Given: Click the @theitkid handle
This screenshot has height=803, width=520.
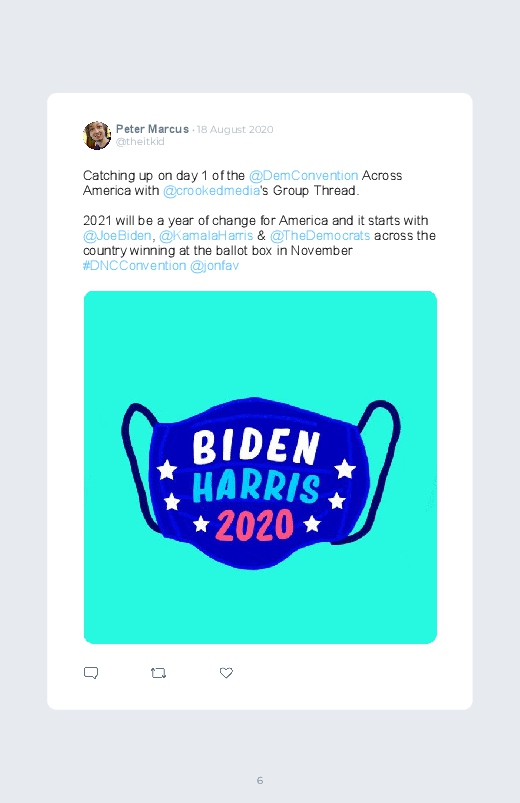Looking at the screenshot, I should (x=140, y=142).
